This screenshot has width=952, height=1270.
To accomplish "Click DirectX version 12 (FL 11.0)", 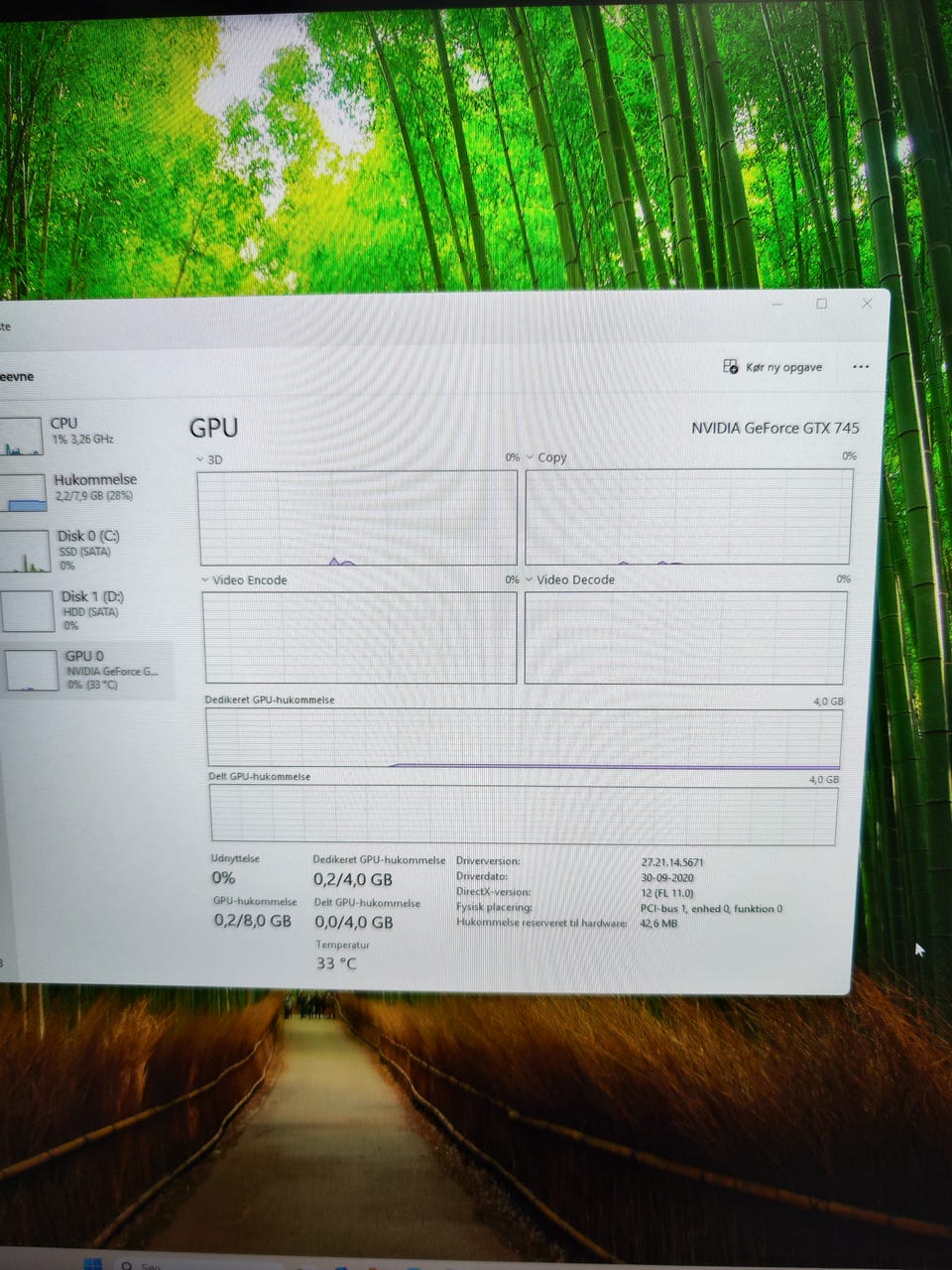I will [667, 893].
